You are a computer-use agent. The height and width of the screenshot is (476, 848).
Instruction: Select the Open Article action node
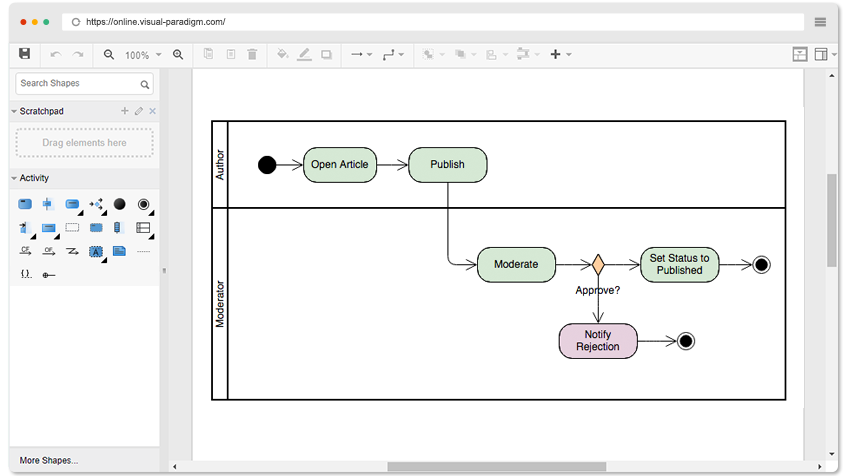[340, 164]
